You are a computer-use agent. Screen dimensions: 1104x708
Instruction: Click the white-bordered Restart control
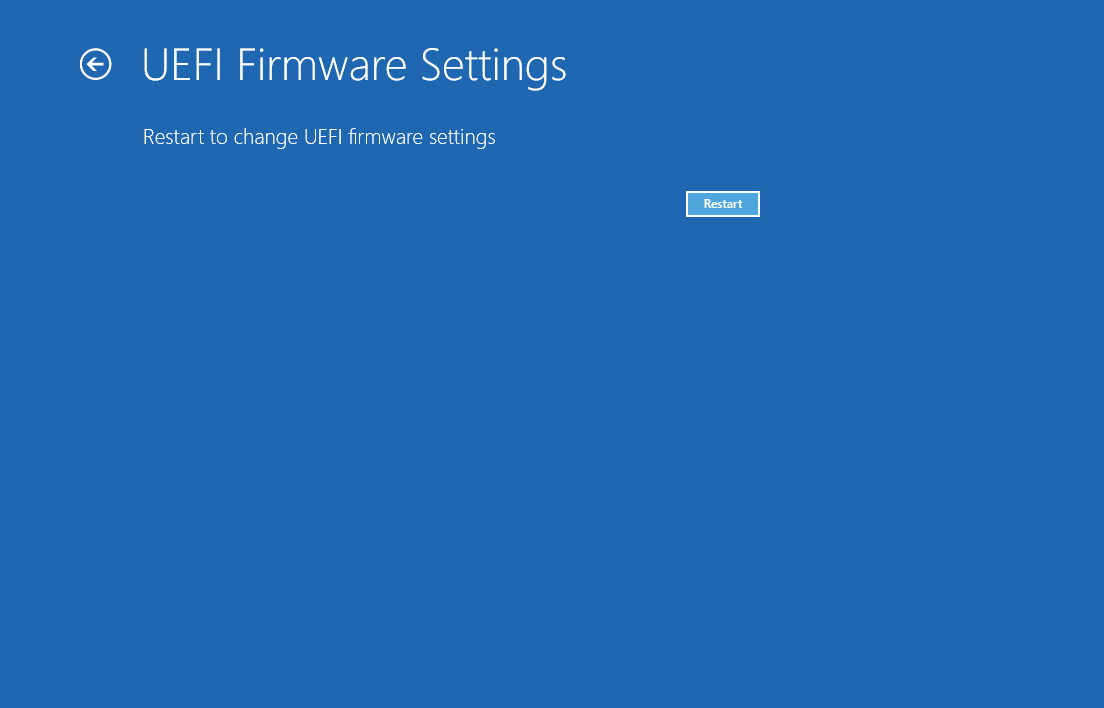pos(722,203)
